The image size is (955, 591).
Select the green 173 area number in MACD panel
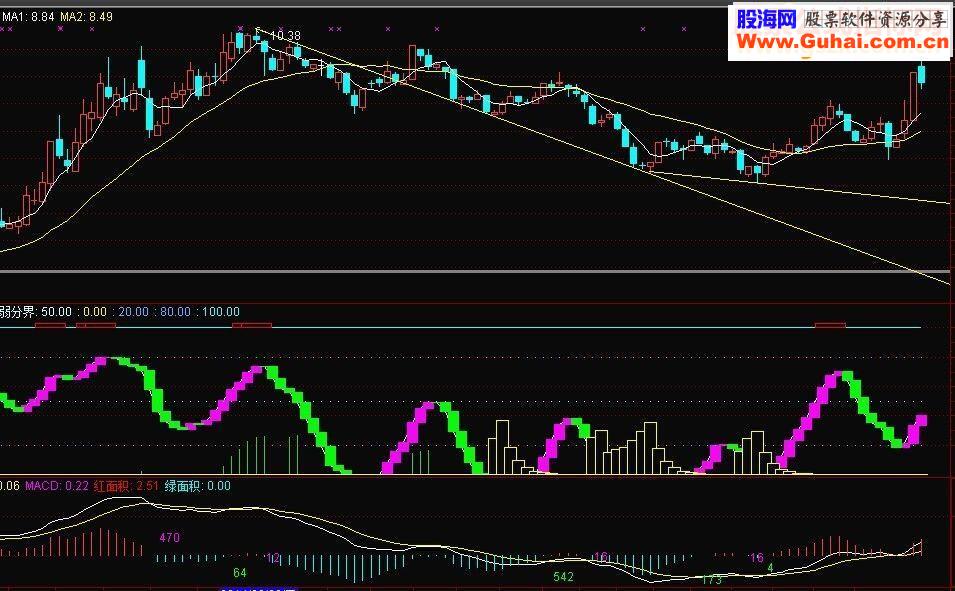(x=712, y=579)
